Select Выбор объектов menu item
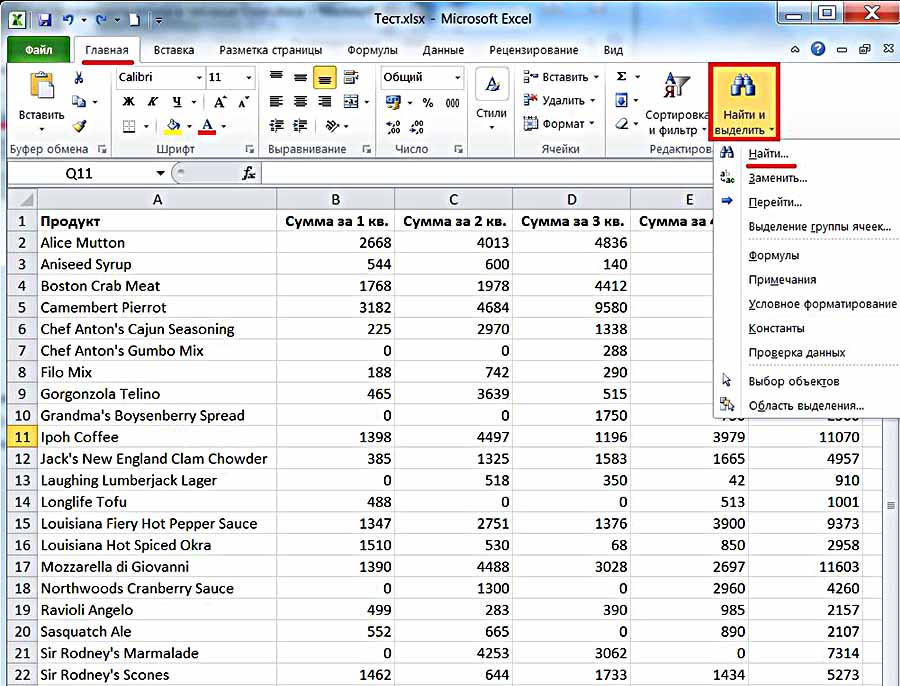900x686 pixels. click(x=793, y=381)
